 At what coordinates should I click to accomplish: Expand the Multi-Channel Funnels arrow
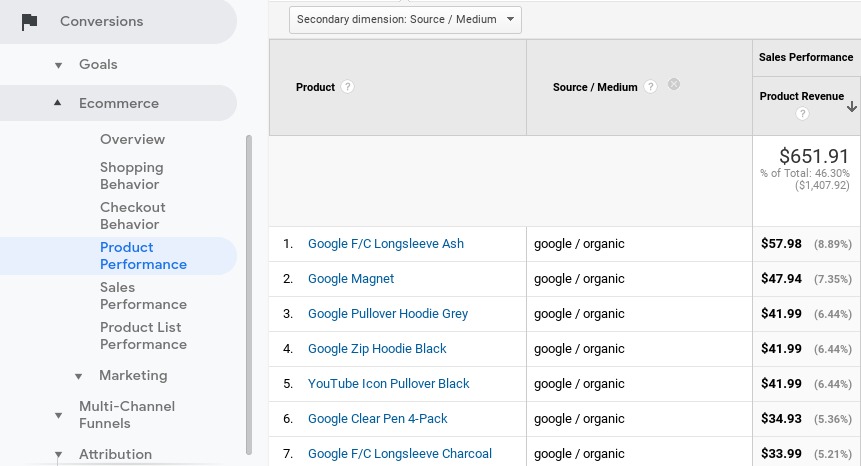58,416
